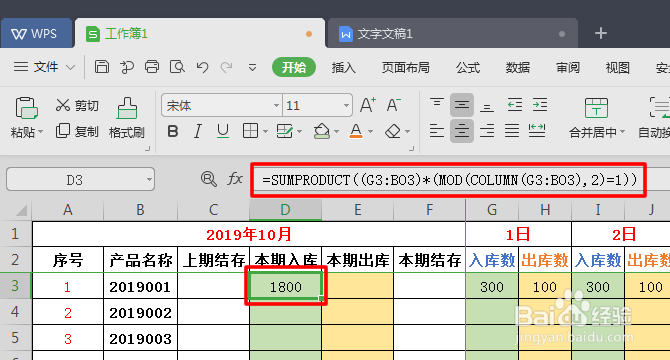Click the cell Borders icon
Screen dimensions: 670x360
coord(250,131)
